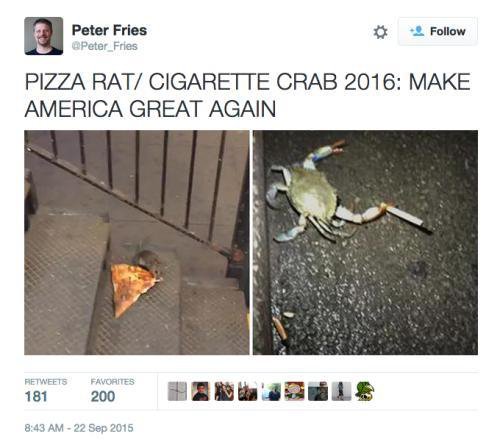Click the Peter Fries display name
The height and width of the screenshot is (442, 500).
(109, 30)
